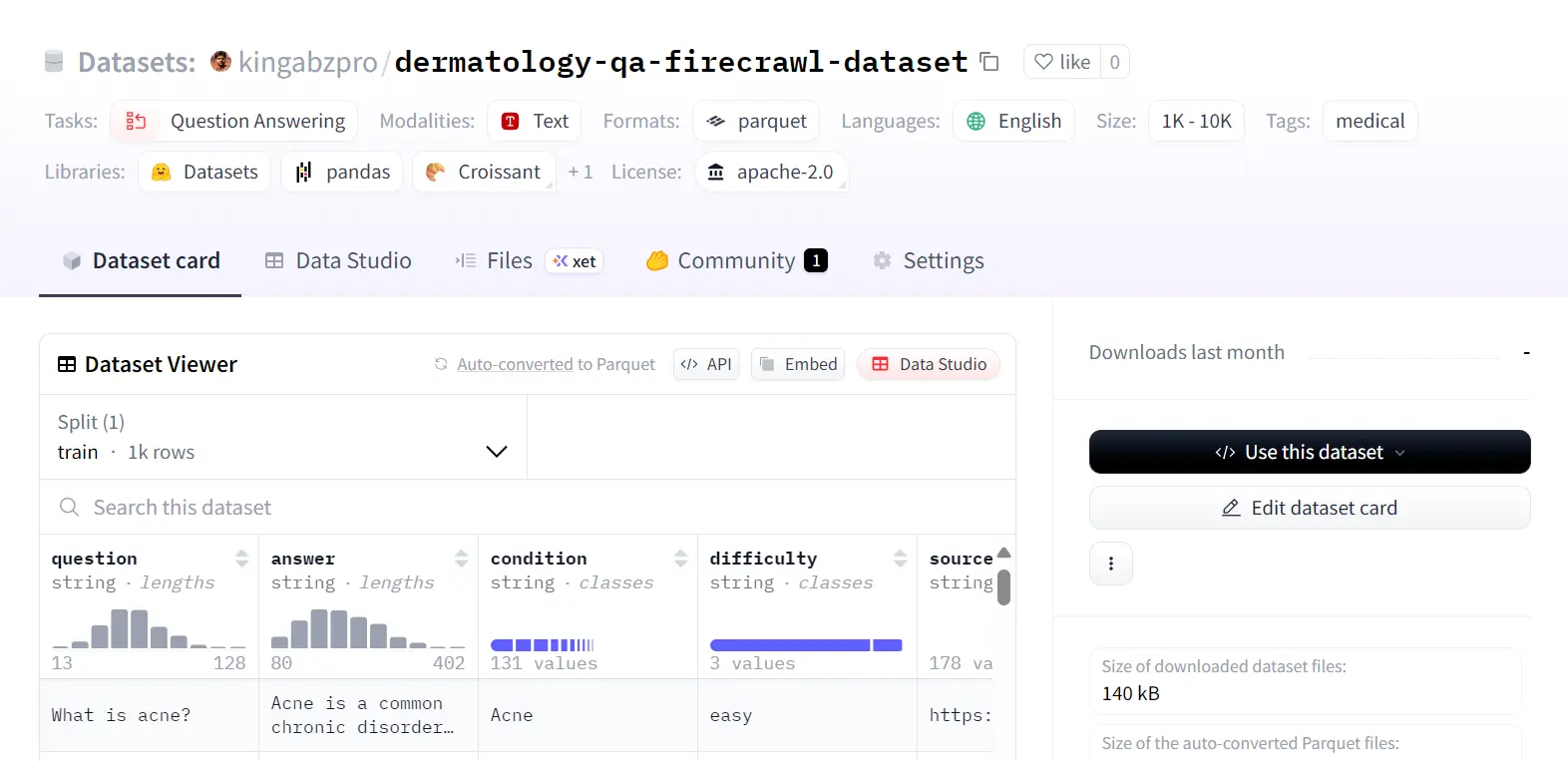Click the Datasets database icon at top left
Image resolution: width=1568 pixels, height=761 pixels.
tap(54, 62)
